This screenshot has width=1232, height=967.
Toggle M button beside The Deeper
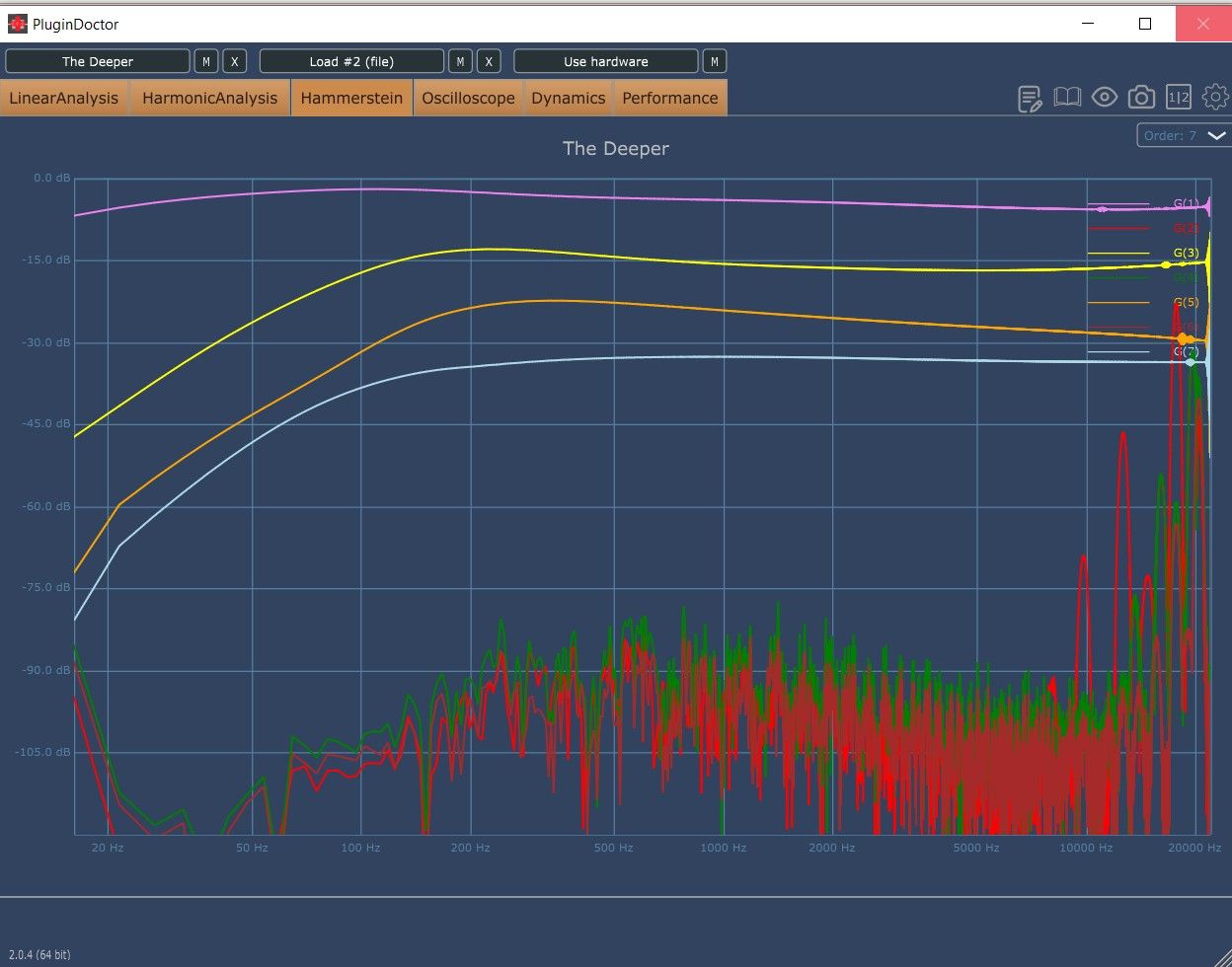(x=205, y=61)
